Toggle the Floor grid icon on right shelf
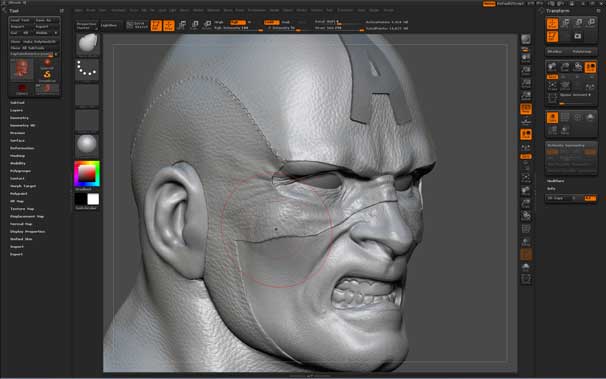 (526, 122)
